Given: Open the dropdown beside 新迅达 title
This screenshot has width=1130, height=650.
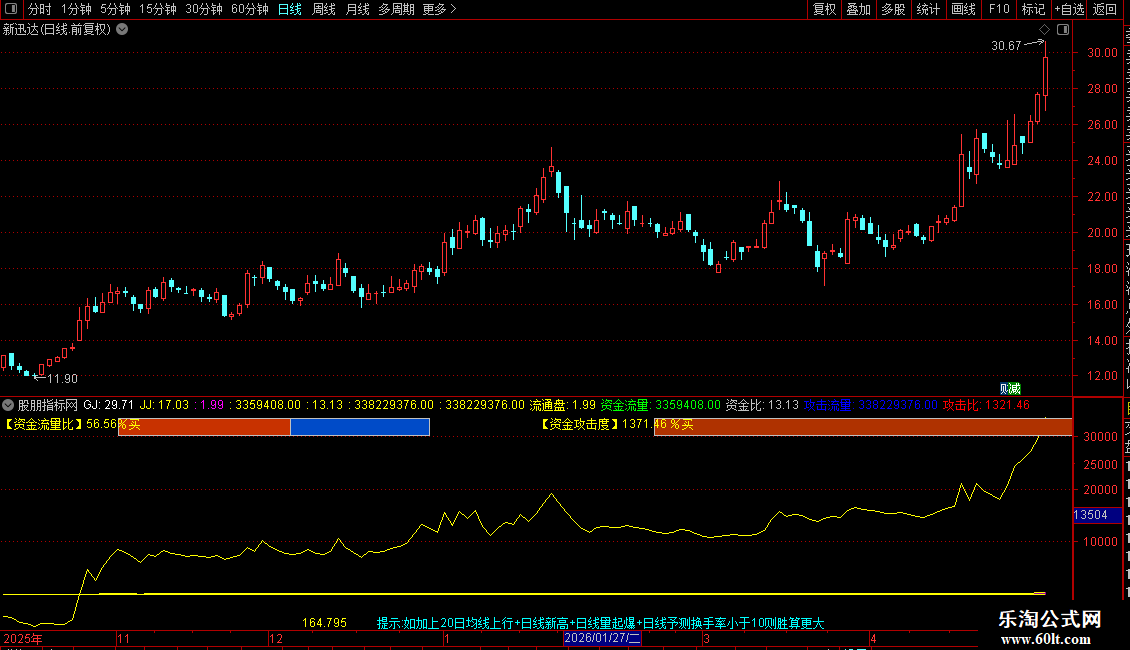Looking at the screenshot, I should (123, 30).
